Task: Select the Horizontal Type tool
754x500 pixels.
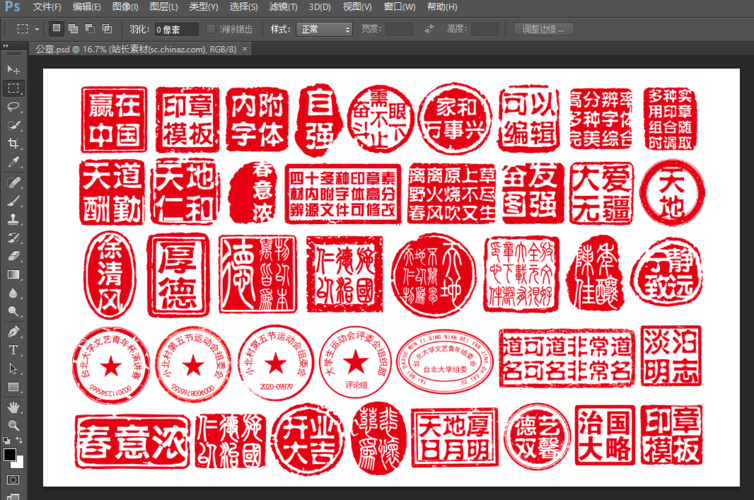Action: coord(14,350)
